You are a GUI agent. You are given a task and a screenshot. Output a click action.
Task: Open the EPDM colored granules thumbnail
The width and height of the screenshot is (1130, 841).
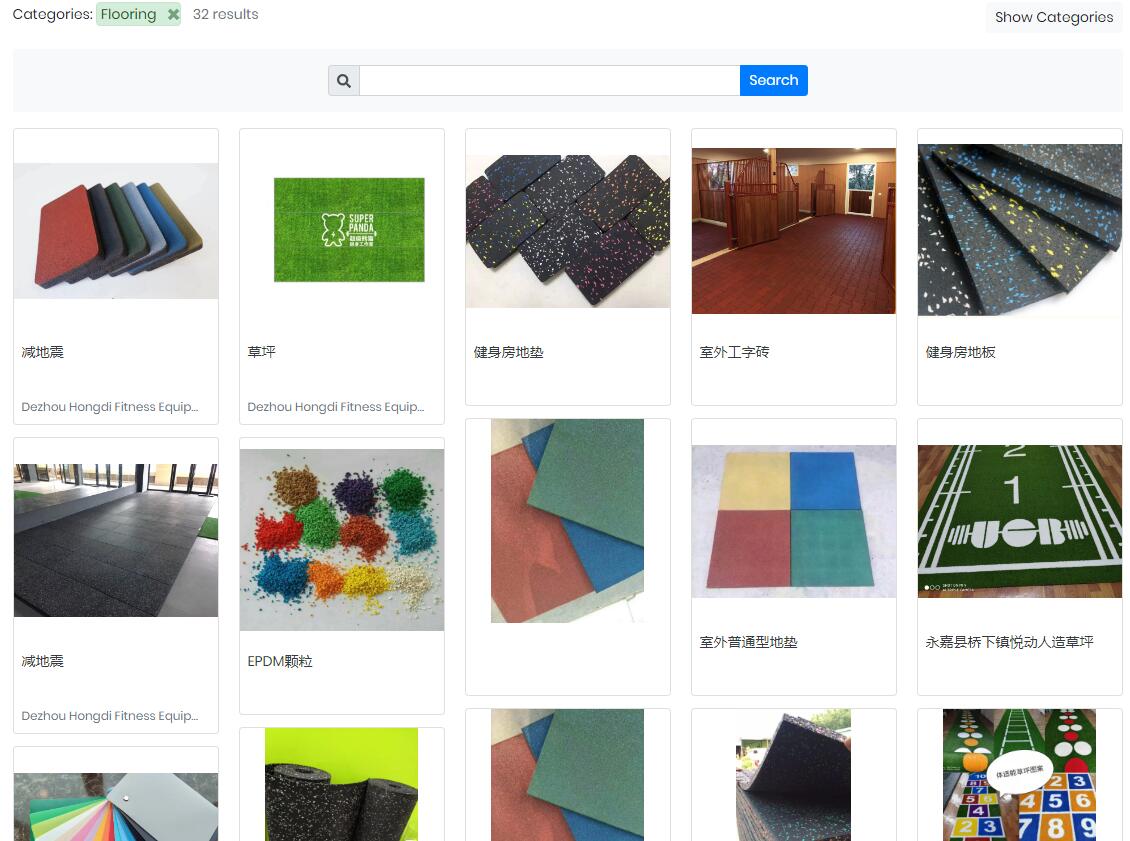pyautogui.click(x=342, y=540)
